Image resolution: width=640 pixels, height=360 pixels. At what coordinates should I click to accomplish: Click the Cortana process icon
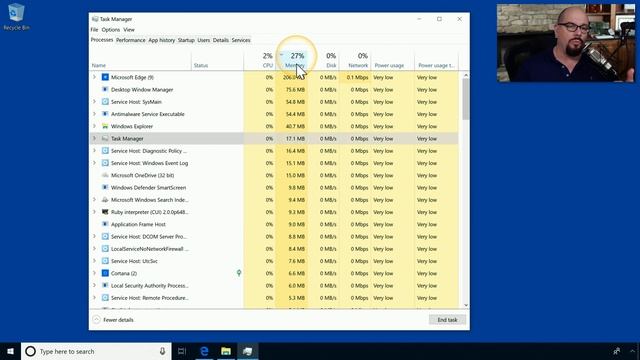[x=105, y=273]
